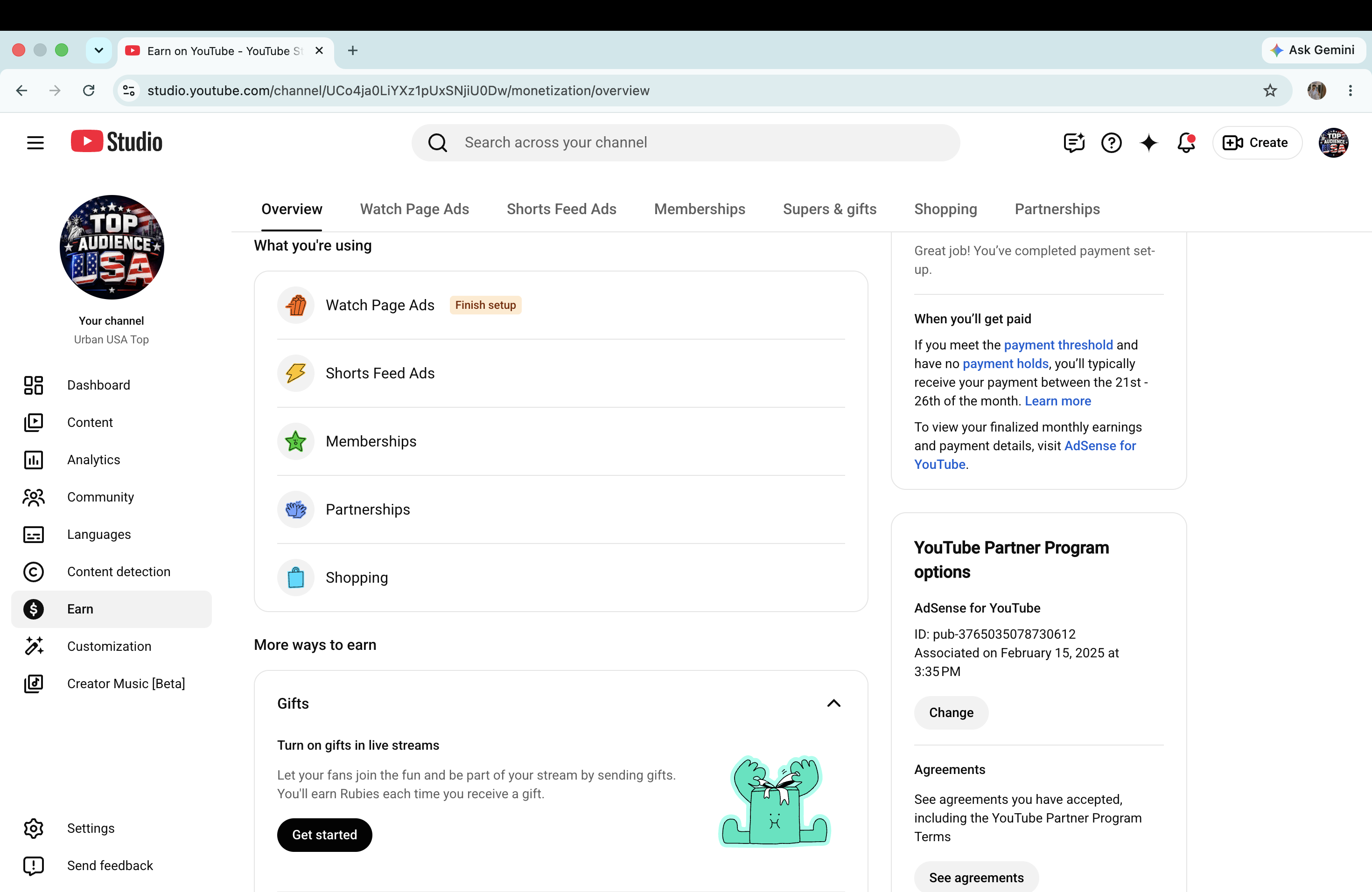Image resolution: width=1372 pixels, height=892 pixels.
Task: Open Chrome three-dot menu
Action: tap(1350, 91)
